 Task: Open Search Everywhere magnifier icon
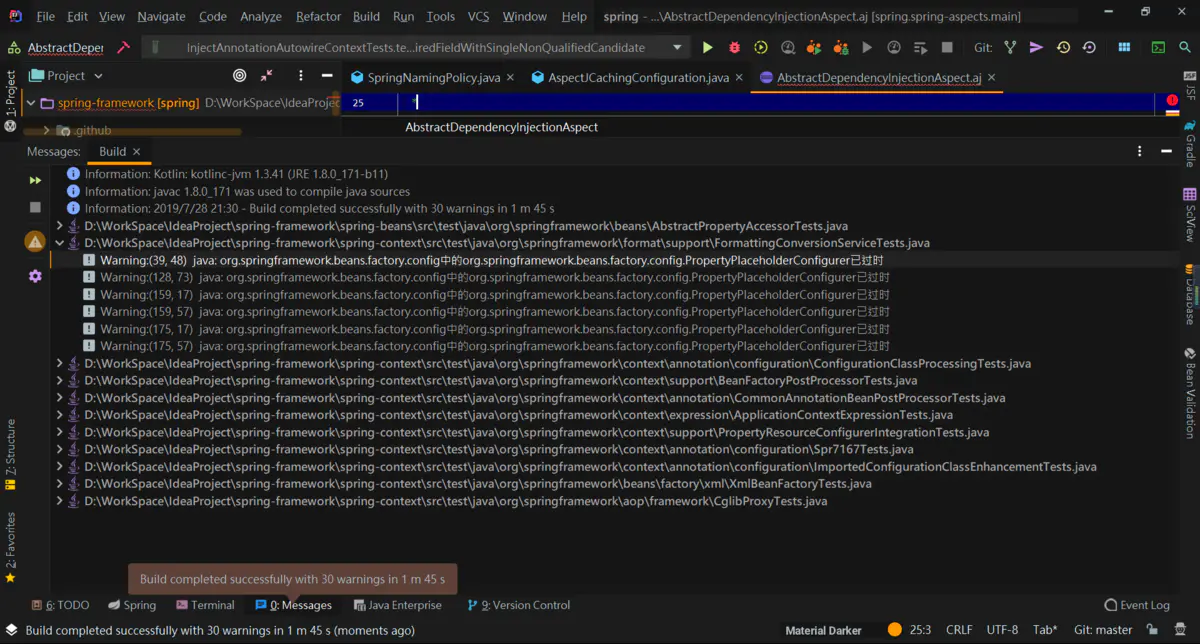1186,47
